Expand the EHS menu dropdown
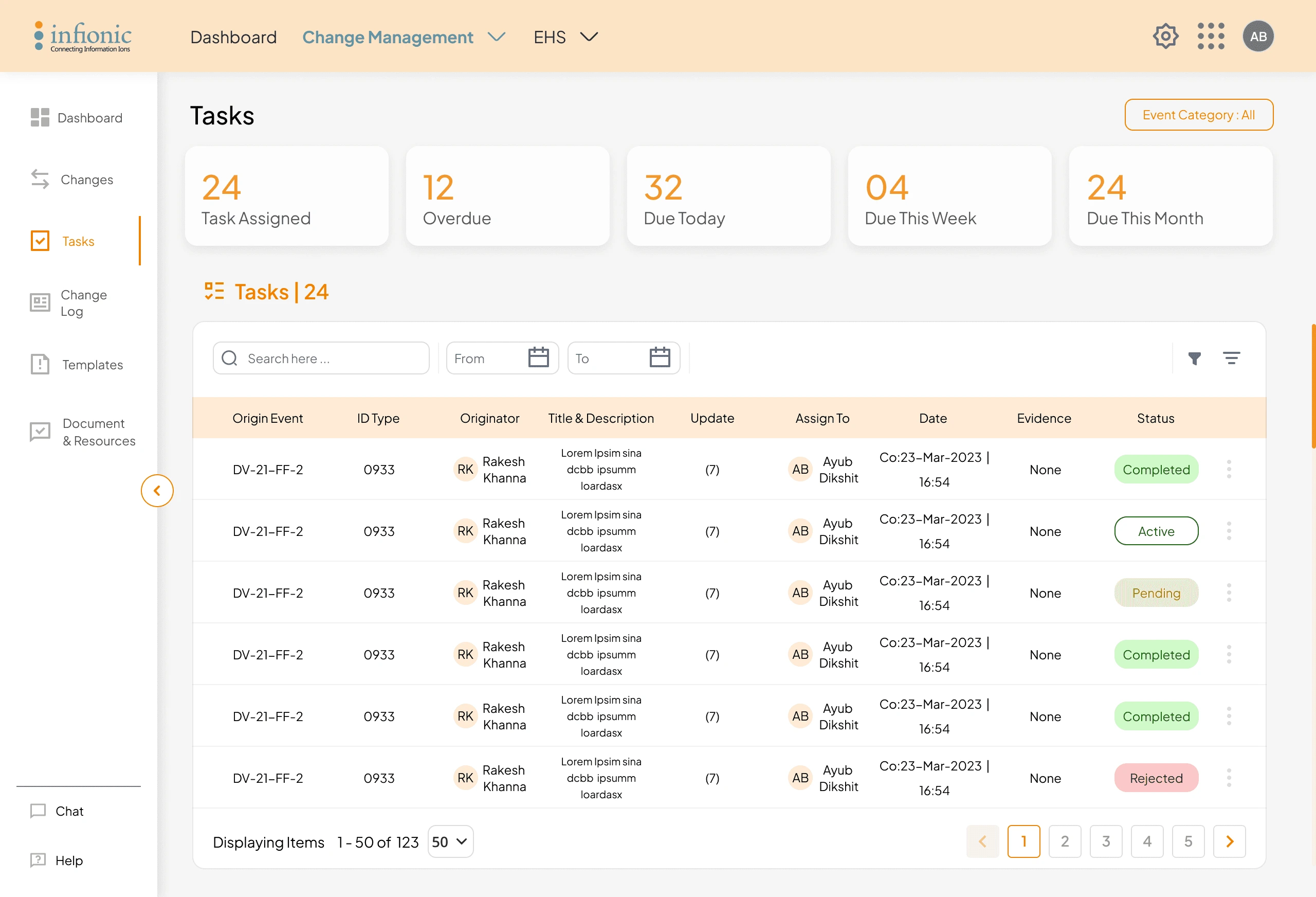The height and width of the screenshot is (897, 1316). coord(589,38)
